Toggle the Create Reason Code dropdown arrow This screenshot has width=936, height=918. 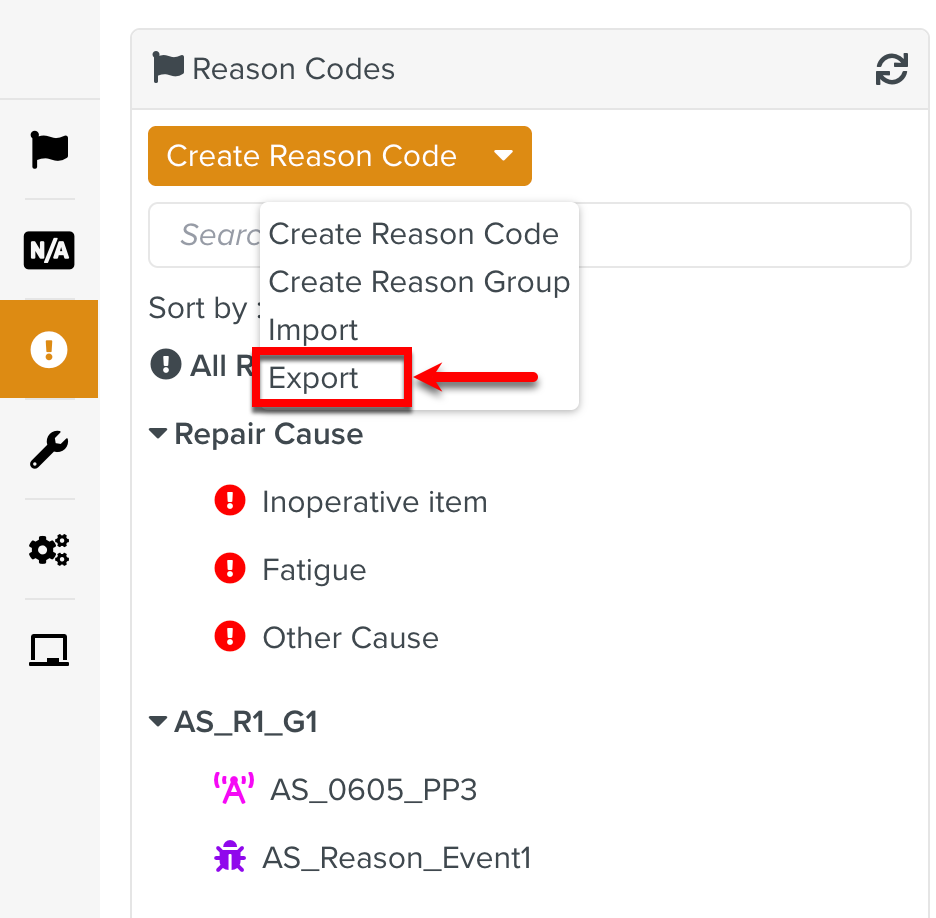click(x=504, y=156)
